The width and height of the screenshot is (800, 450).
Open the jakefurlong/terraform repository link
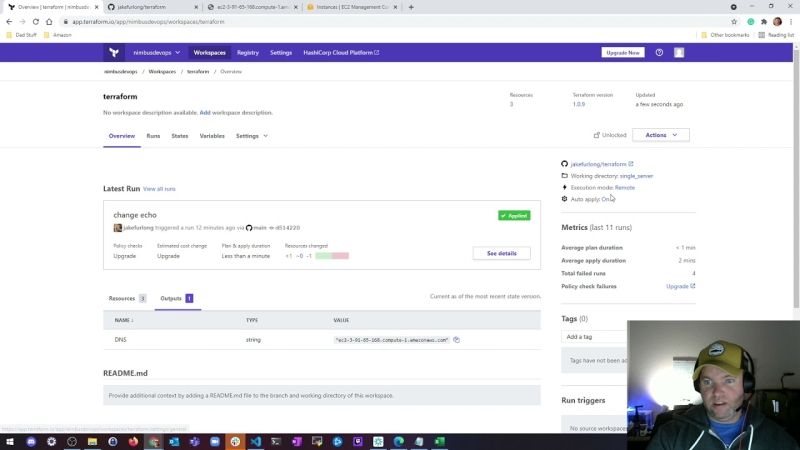[602, 164]
